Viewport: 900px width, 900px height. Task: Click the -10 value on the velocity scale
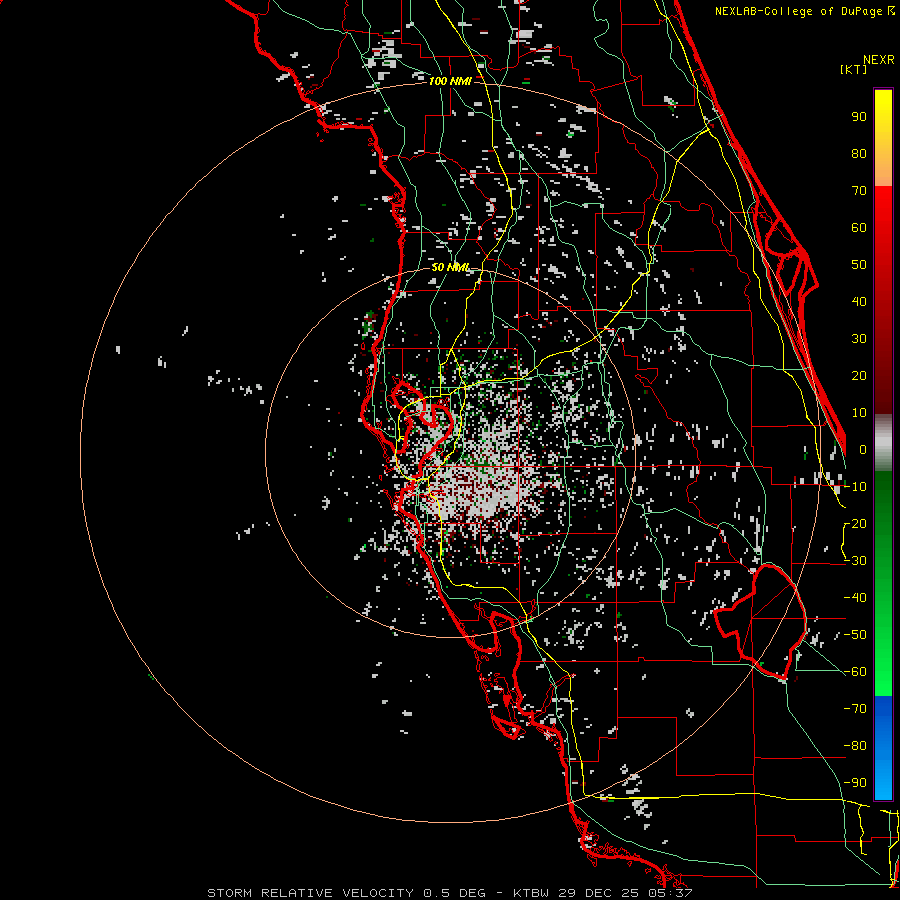pos(855,487)
